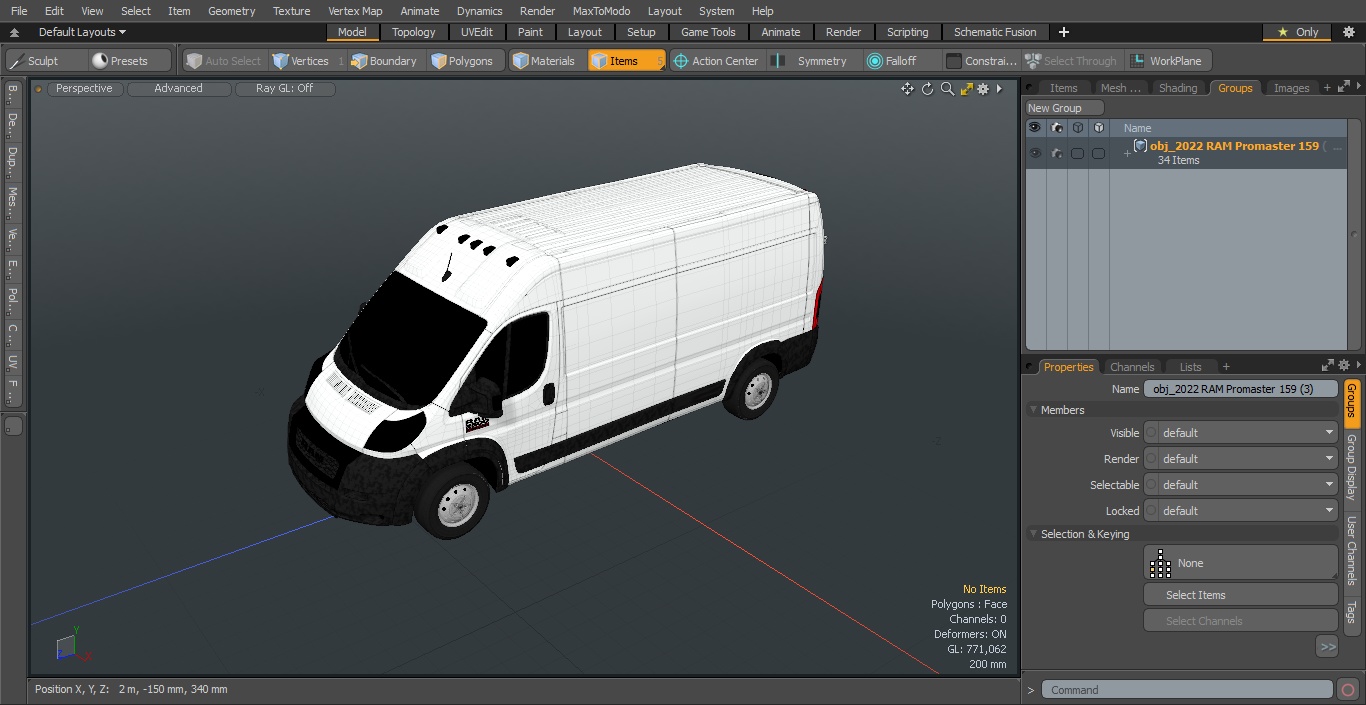Switch to the UVEdit layout tab
Screen dimensions: 1366x705
point(477,32)
